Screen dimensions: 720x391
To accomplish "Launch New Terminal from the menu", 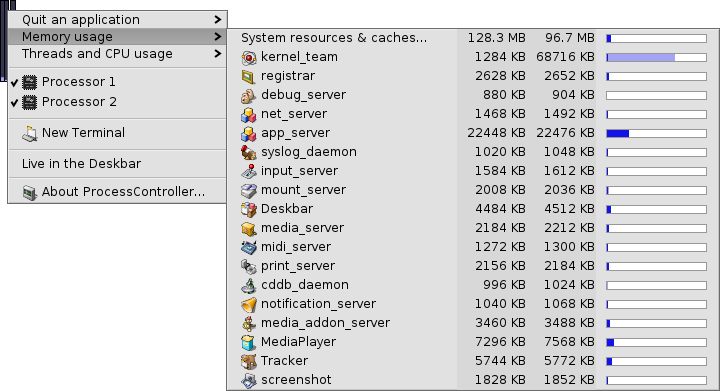I will tap(117, 133).
